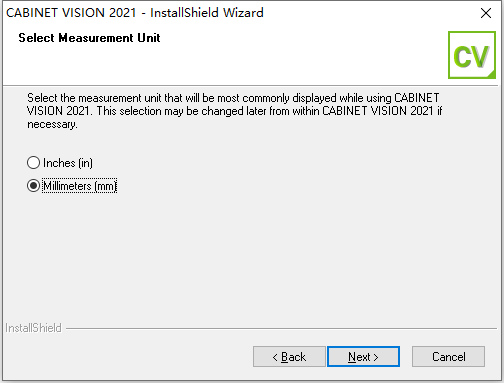The height and width of the screenshot is (383, 504).
Task: Click the green CV logo icon
Action: [x=472, y=55]
